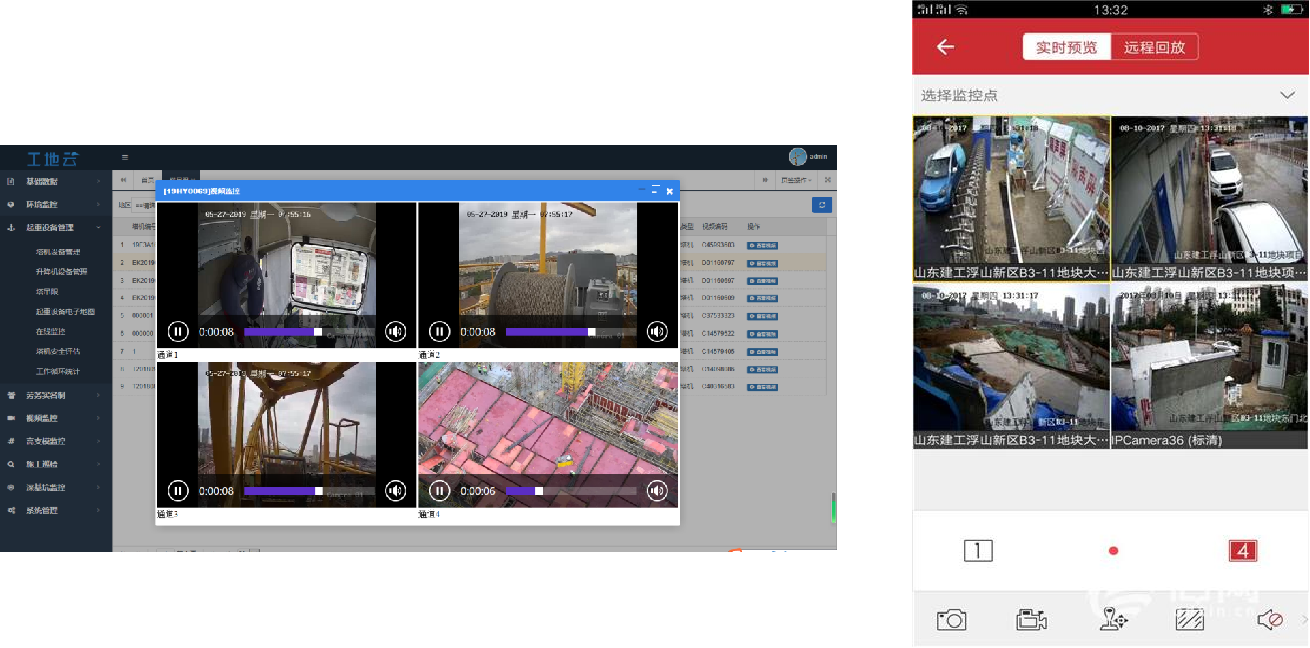Image resolution: width=1310 pixels, height=648 pixels.
Task: Switch to four-view layout button
Action: pos(1242,550)
